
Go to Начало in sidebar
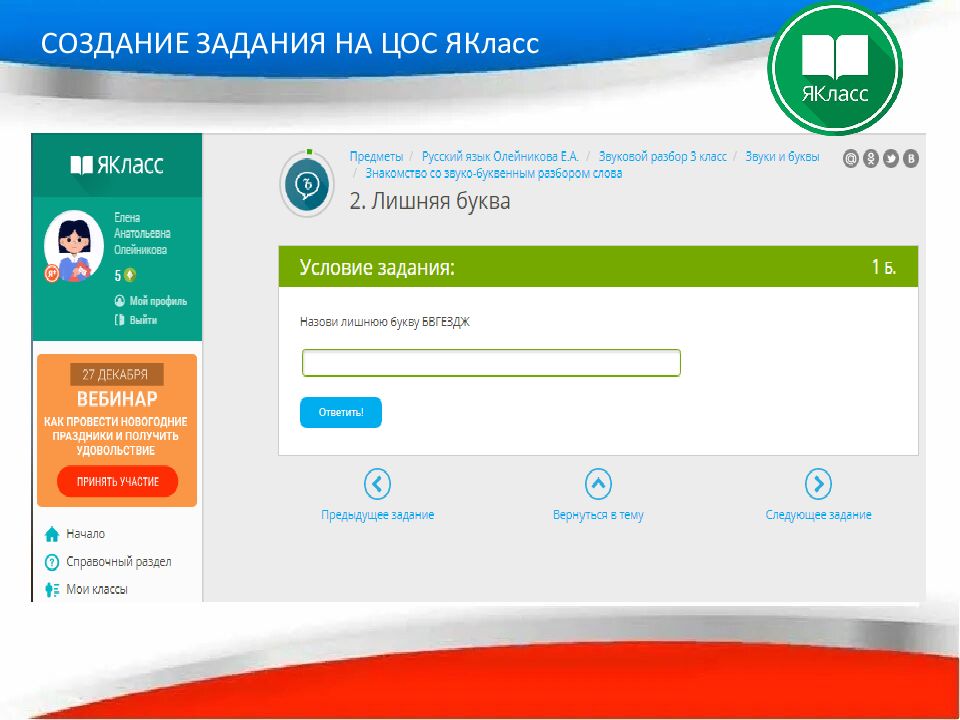86,534
